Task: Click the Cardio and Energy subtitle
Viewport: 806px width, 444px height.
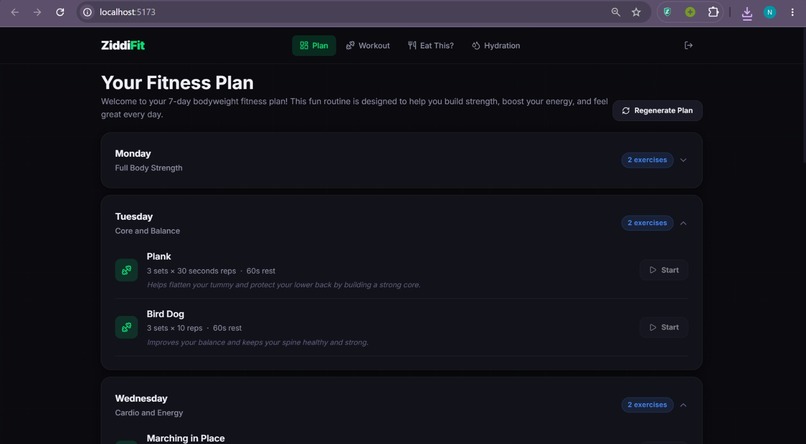Action: point(149,413)
